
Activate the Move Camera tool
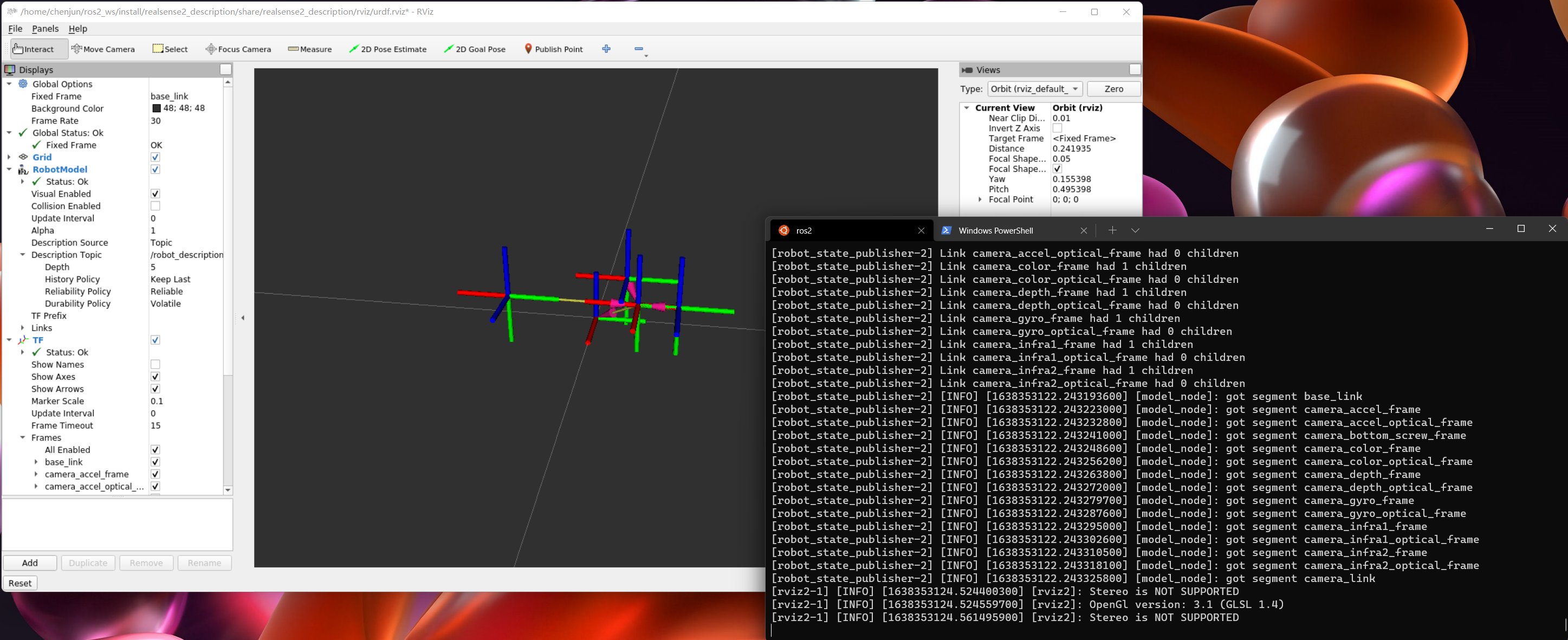(x=103, y=49)
